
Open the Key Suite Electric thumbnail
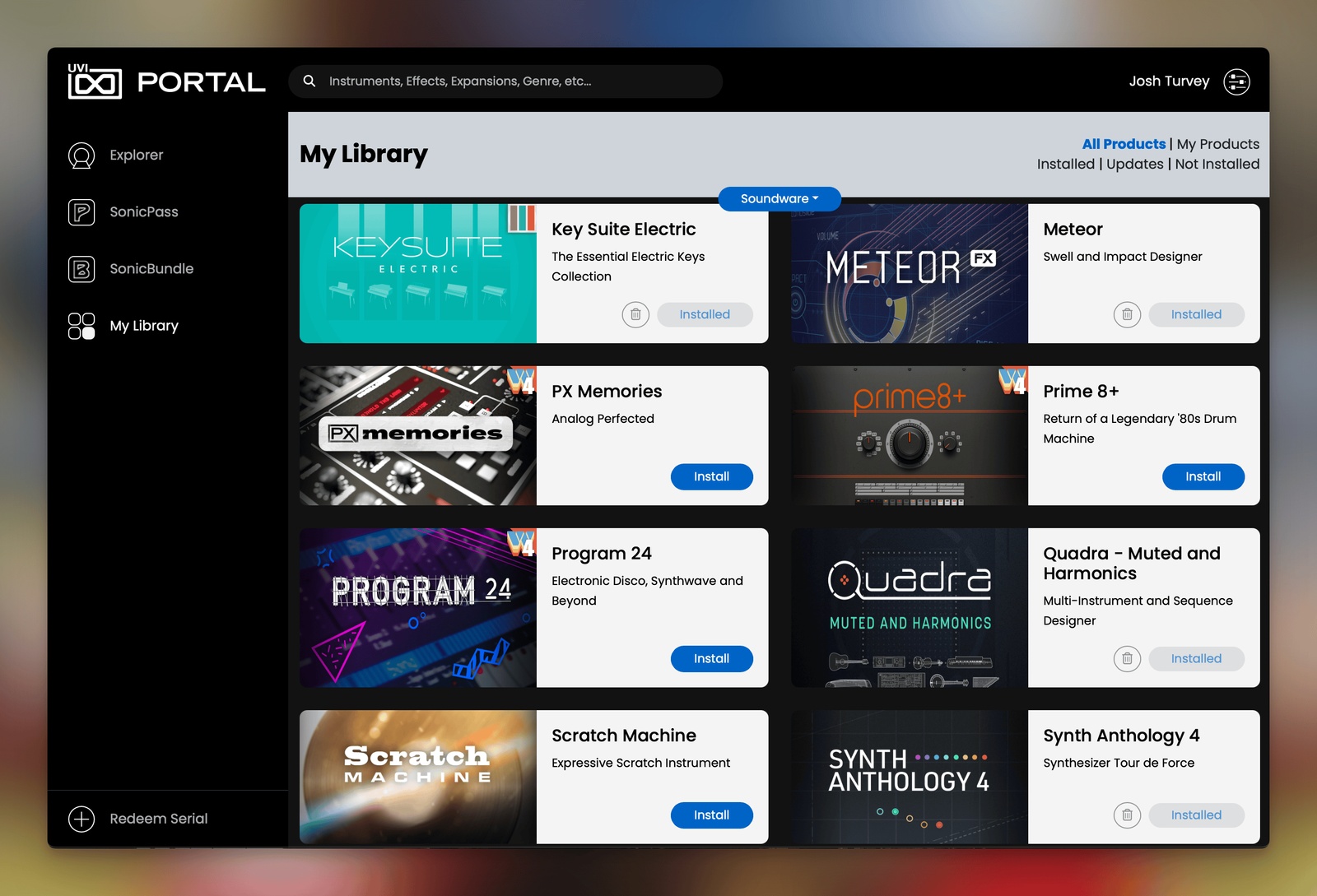pyautogui.click(x=418, y=273)
